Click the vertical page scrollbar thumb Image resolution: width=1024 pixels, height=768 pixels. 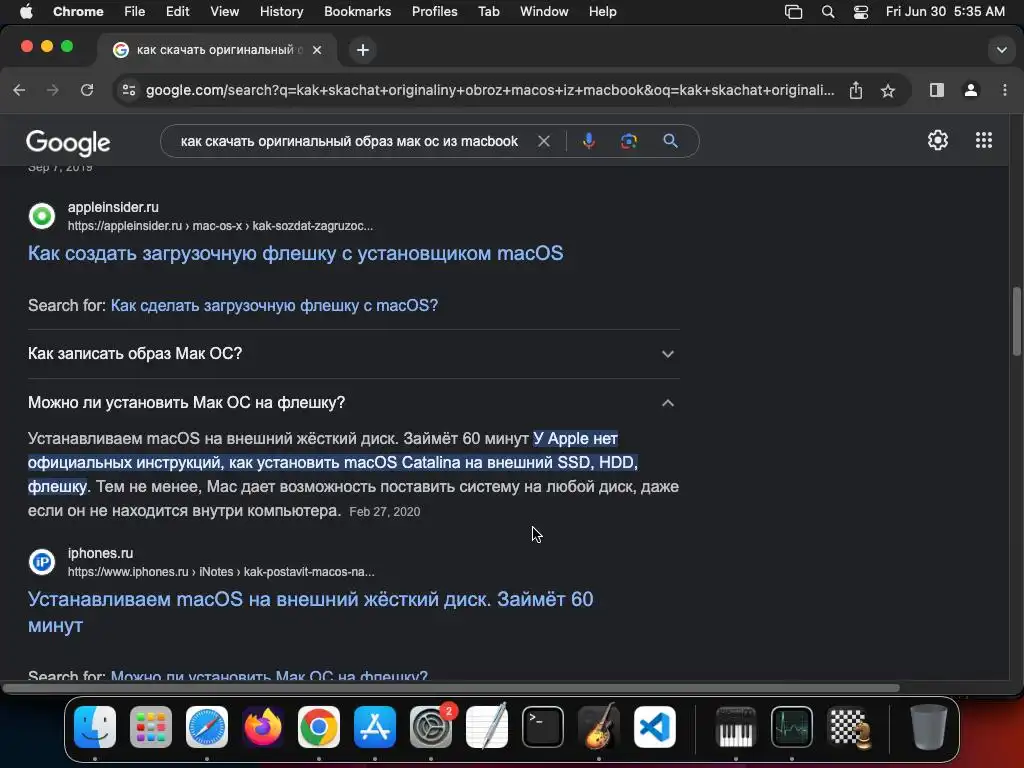(1016, 321)
